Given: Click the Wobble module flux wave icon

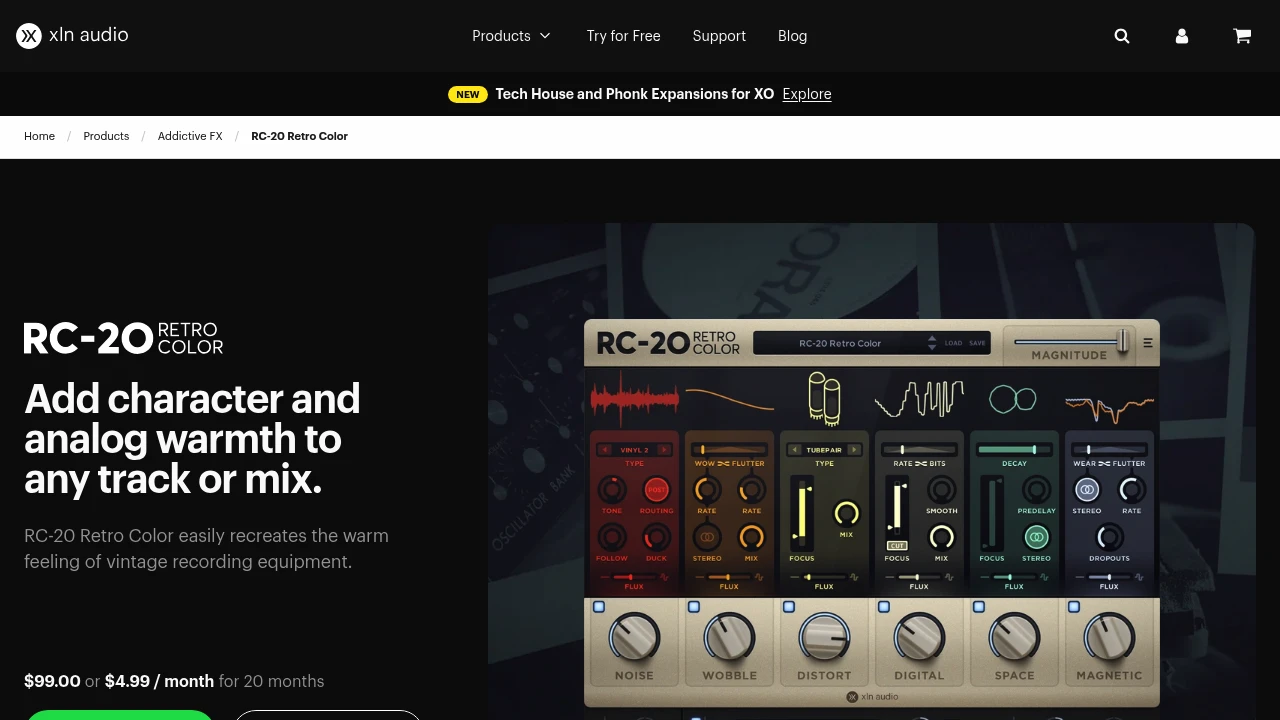Looking at the screenshot, I should [x=759, y=577].
